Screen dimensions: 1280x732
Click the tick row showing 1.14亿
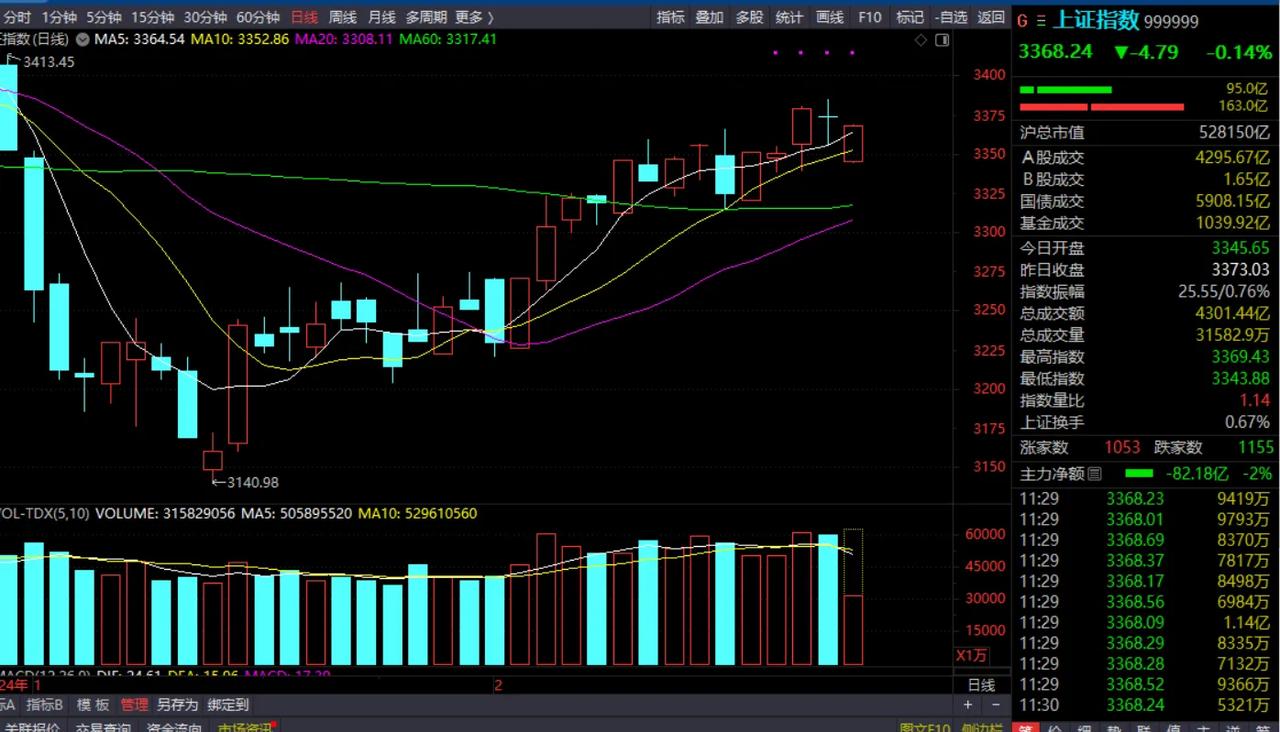point(1145,622)
